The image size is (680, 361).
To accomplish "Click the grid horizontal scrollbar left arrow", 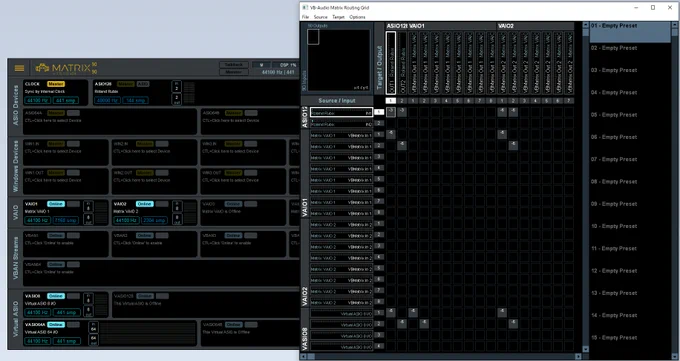I will [303, 356].
